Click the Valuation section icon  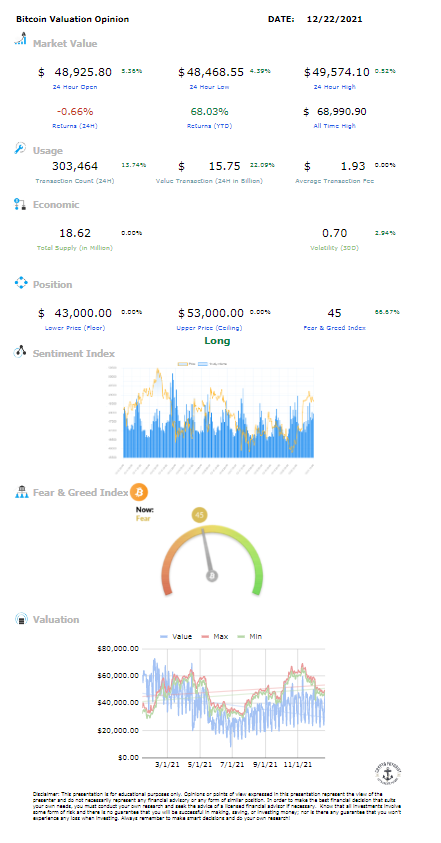pyautogui.click(x=21, y=619)
